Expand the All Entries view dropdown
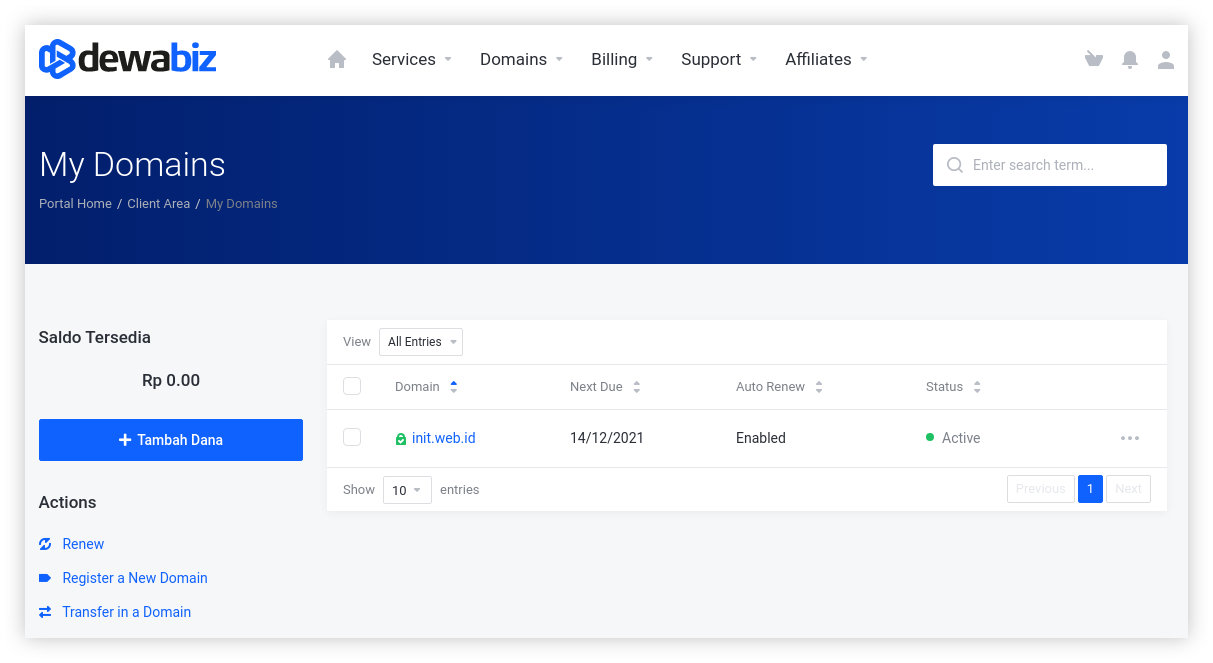 (421, 342)
